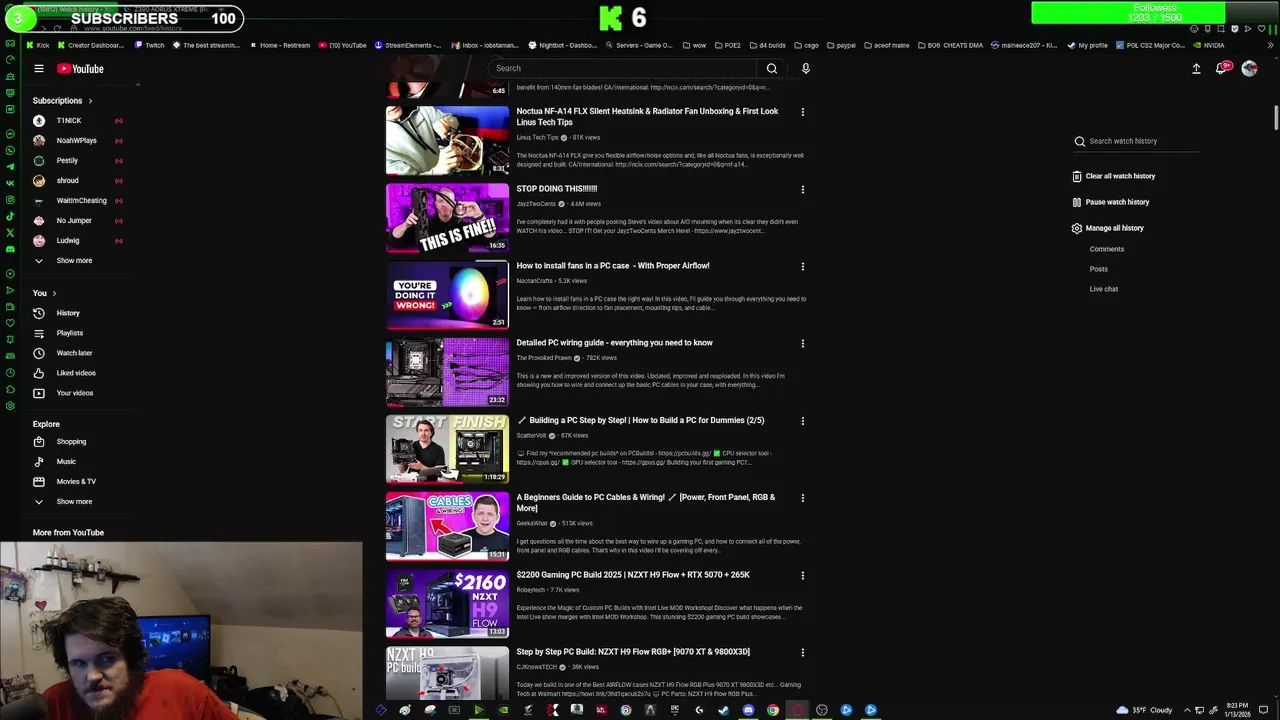1280x720 pixels.
Task: Open Google Chrome from the taskbar
Action: (773, 710)
